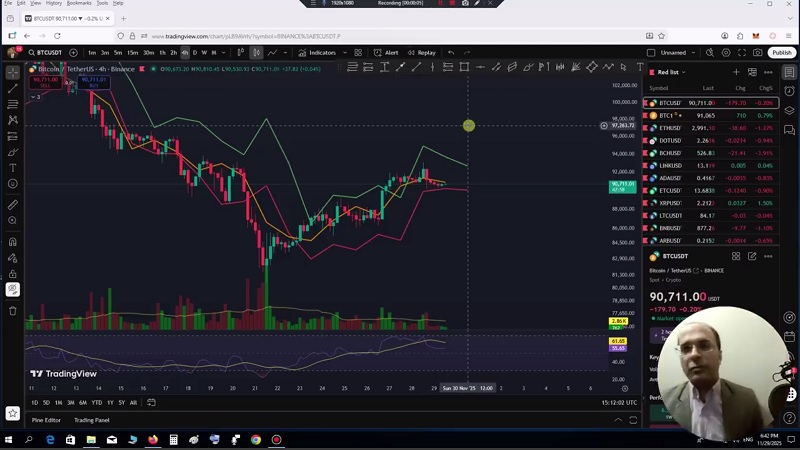Open the Trading Panel tab
This screenshot has height=450, width=800.
(91, 420)
